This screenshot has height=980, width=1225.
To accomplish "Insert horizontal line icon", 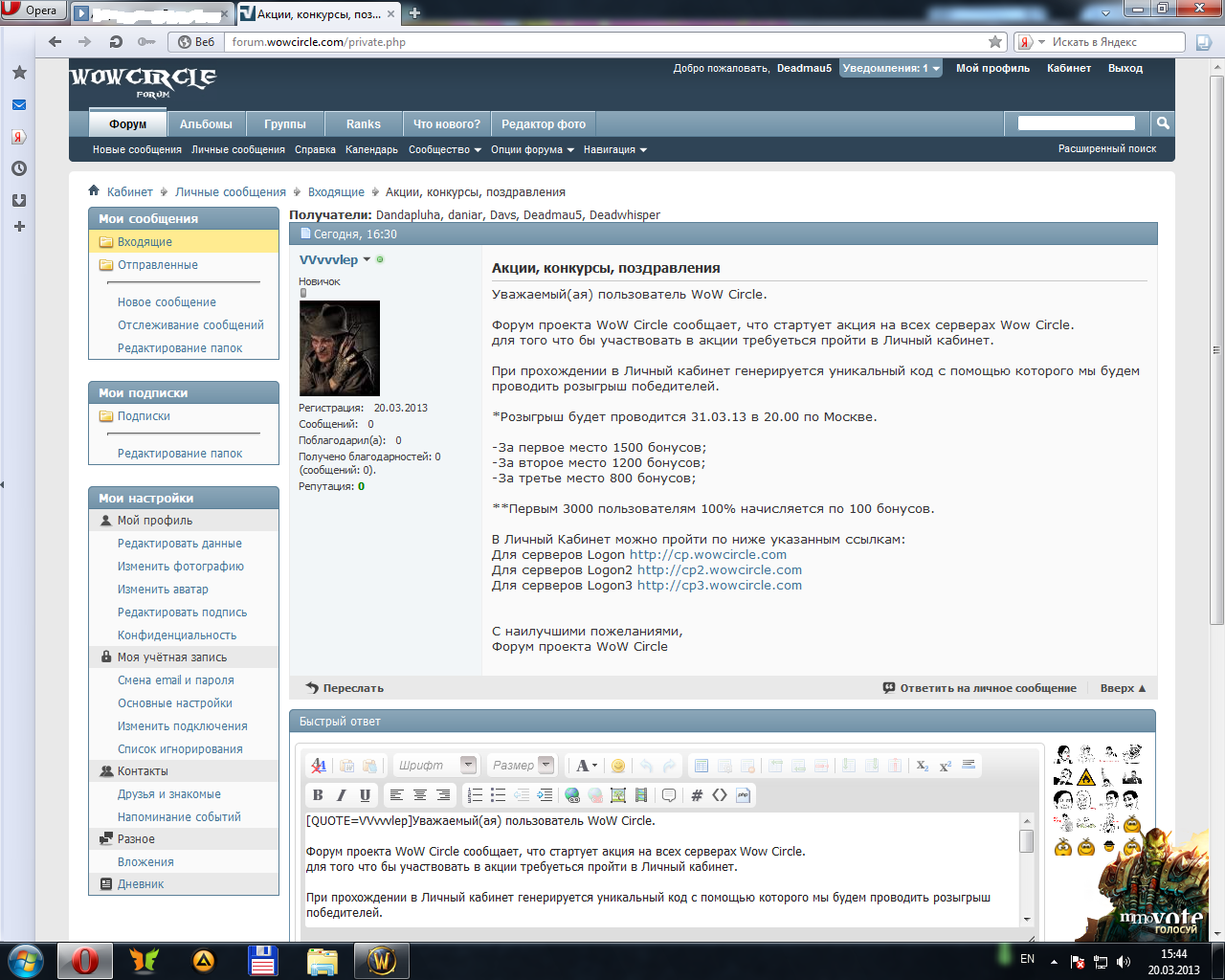I will [x=969, y=766].
